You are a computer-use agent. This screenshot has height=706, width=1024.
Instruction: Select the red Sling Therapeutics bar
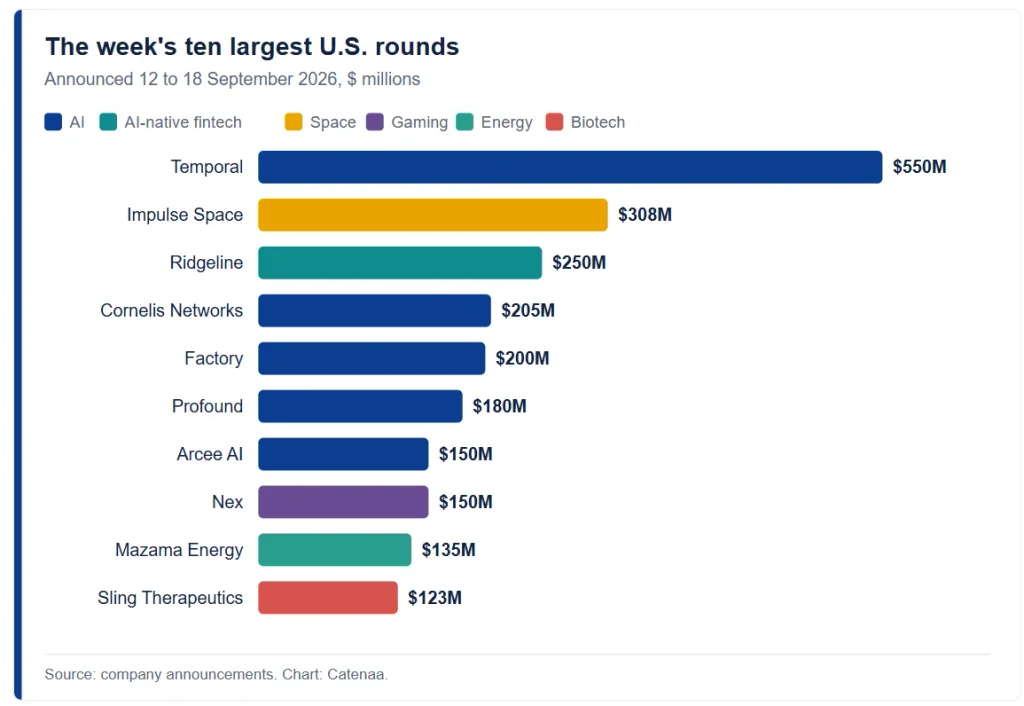328,598
